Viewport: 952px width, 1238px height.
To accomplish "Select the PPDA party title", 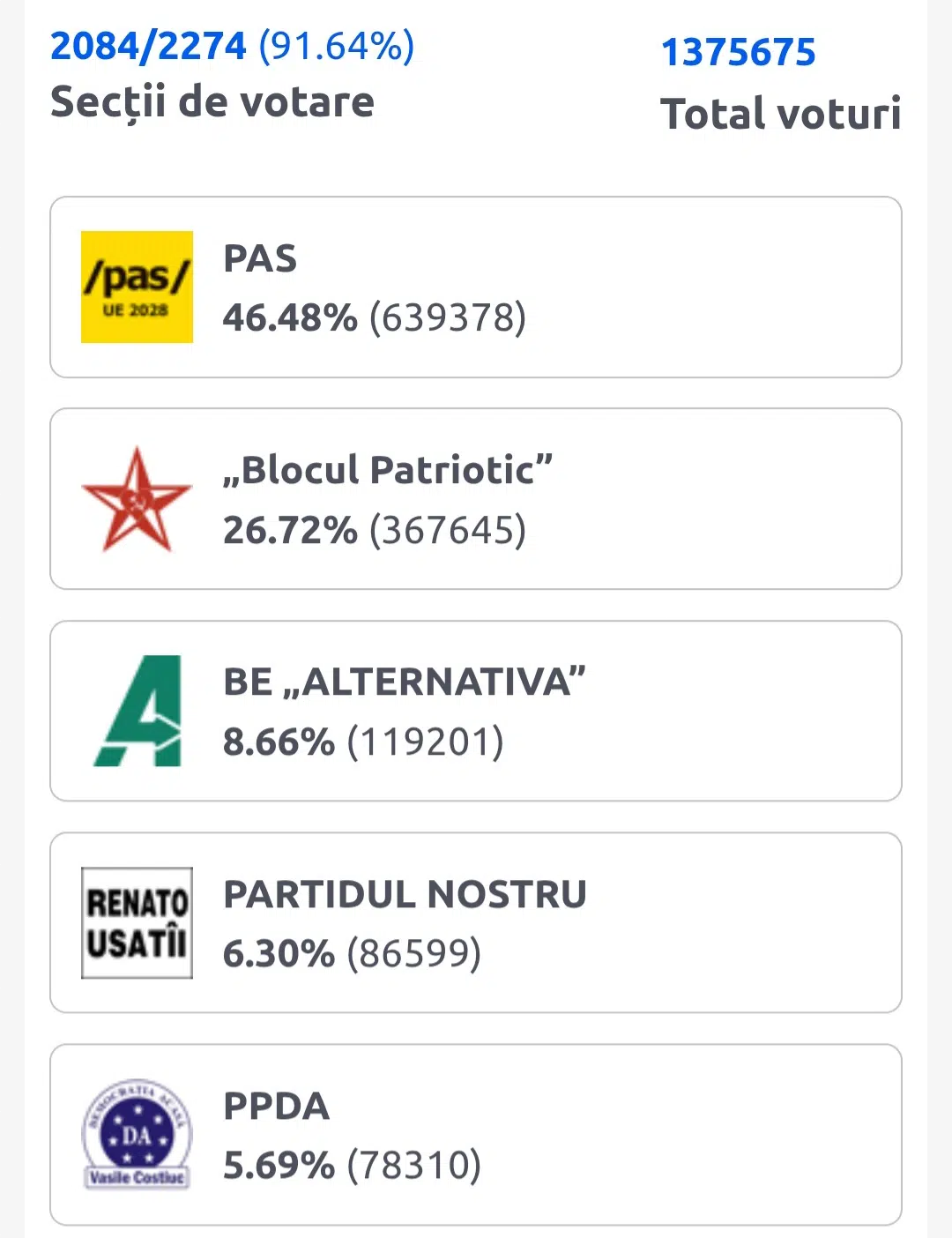I will (276, 1106).
